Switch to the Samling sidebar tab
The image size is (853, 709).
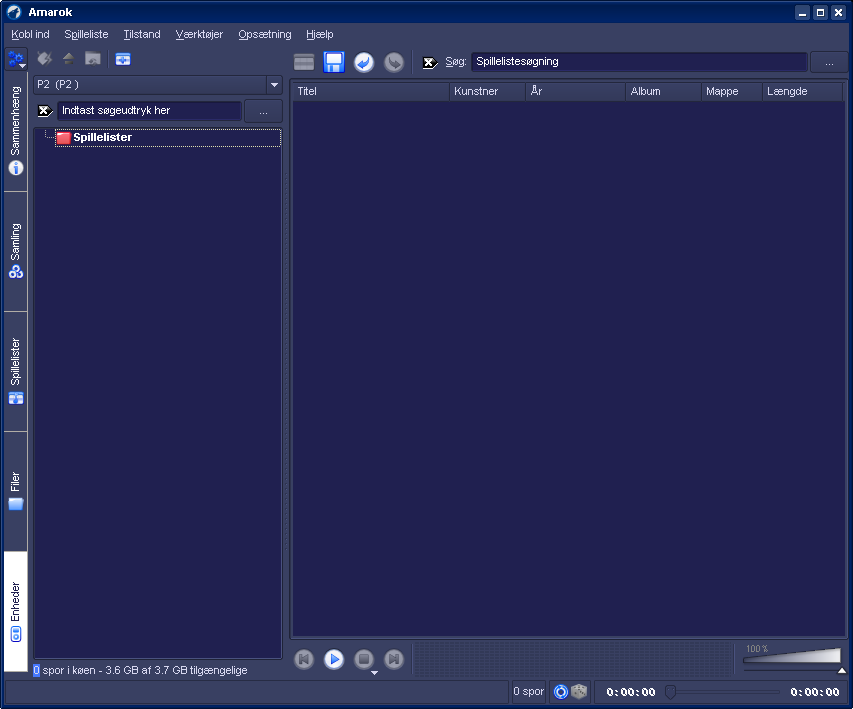tap(16, 251)
